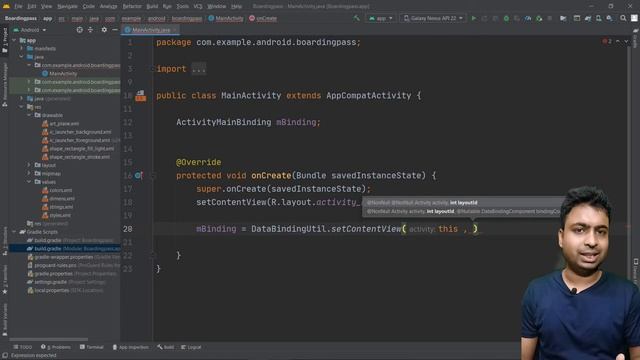The image size is (640, 360).
Task: Open dimens.xml in values
Action: (58, 199)
